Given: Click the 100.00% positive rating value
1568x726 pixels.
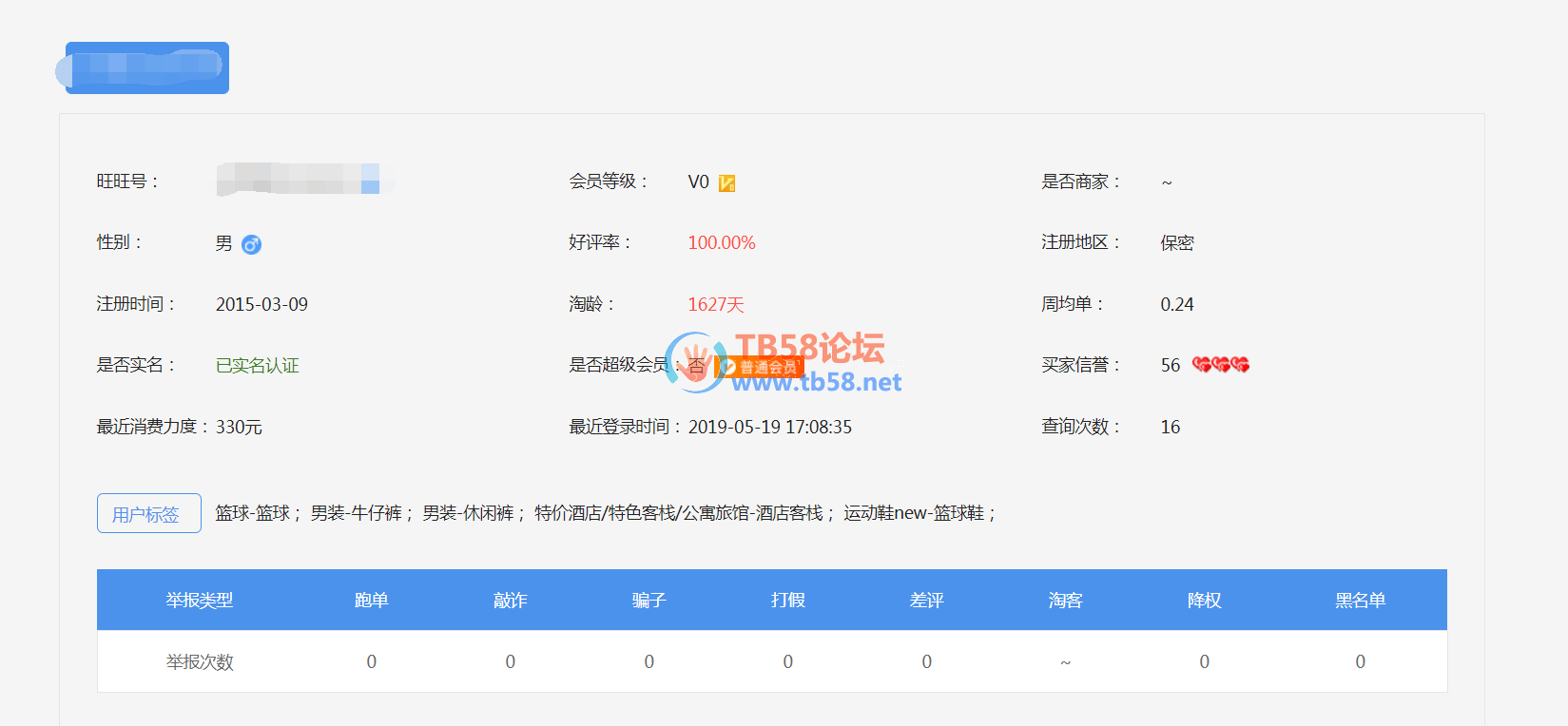Looking at the screenshot, I should [x=721, y=243].
